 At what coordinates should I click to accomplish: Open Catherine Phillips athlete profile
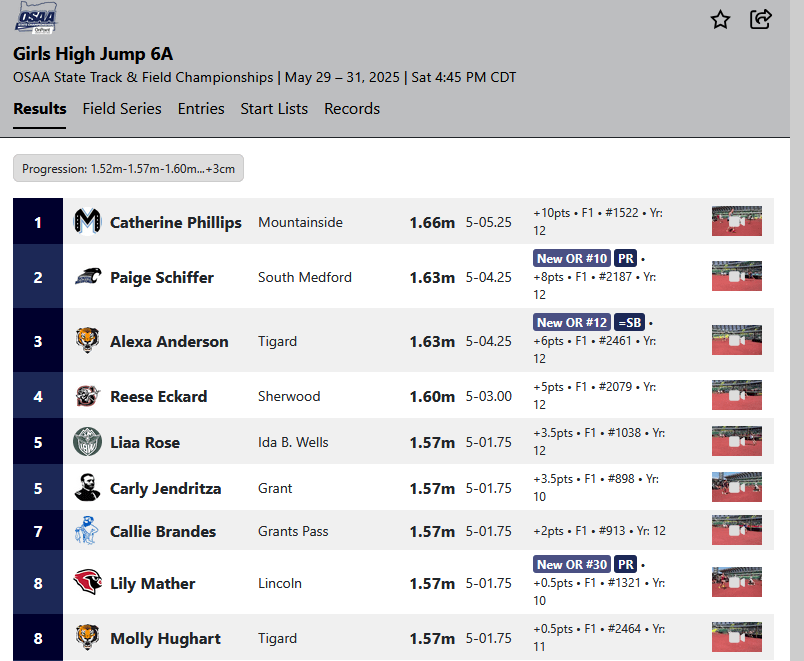pos(176,222)
